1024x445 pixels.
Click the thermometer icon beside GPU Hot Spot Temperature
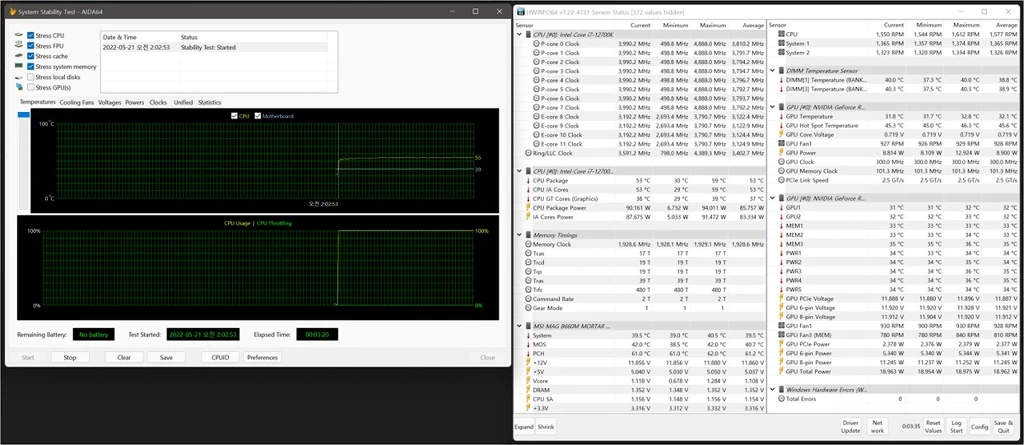781,125
